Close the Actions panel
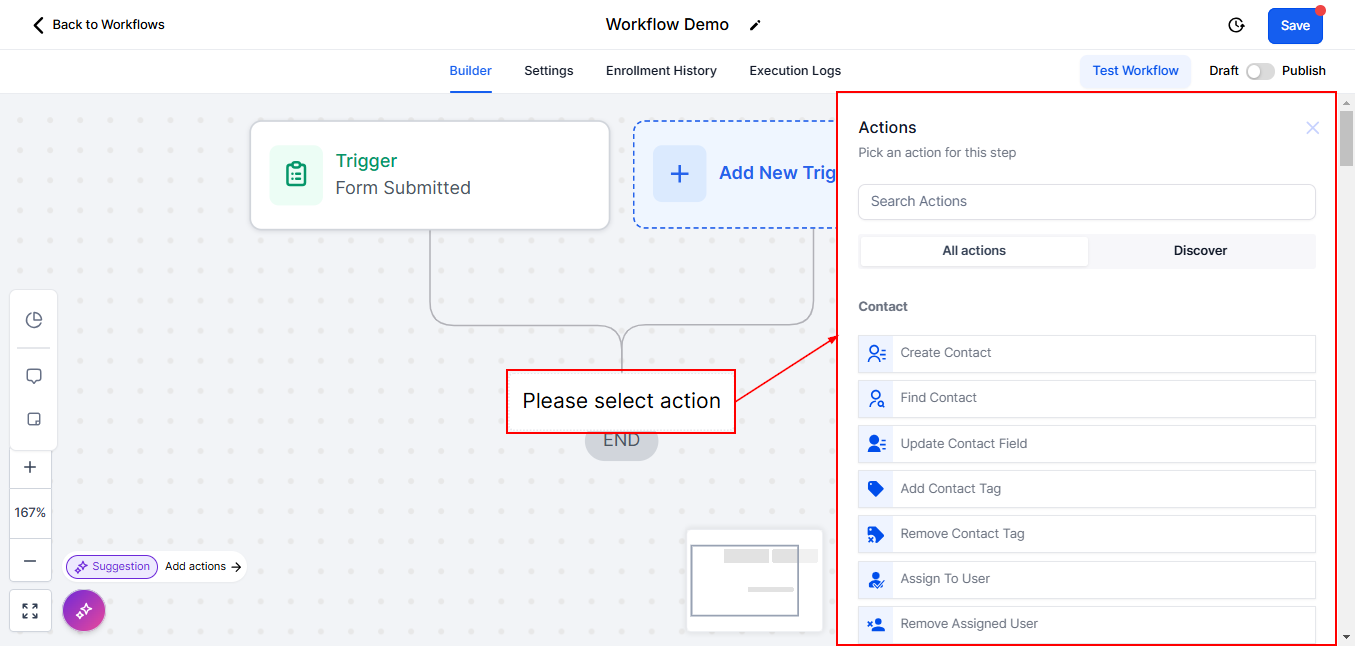The width and height of the screenshot is (1355, 646). pyautogui.click(x=1312, y=128)
